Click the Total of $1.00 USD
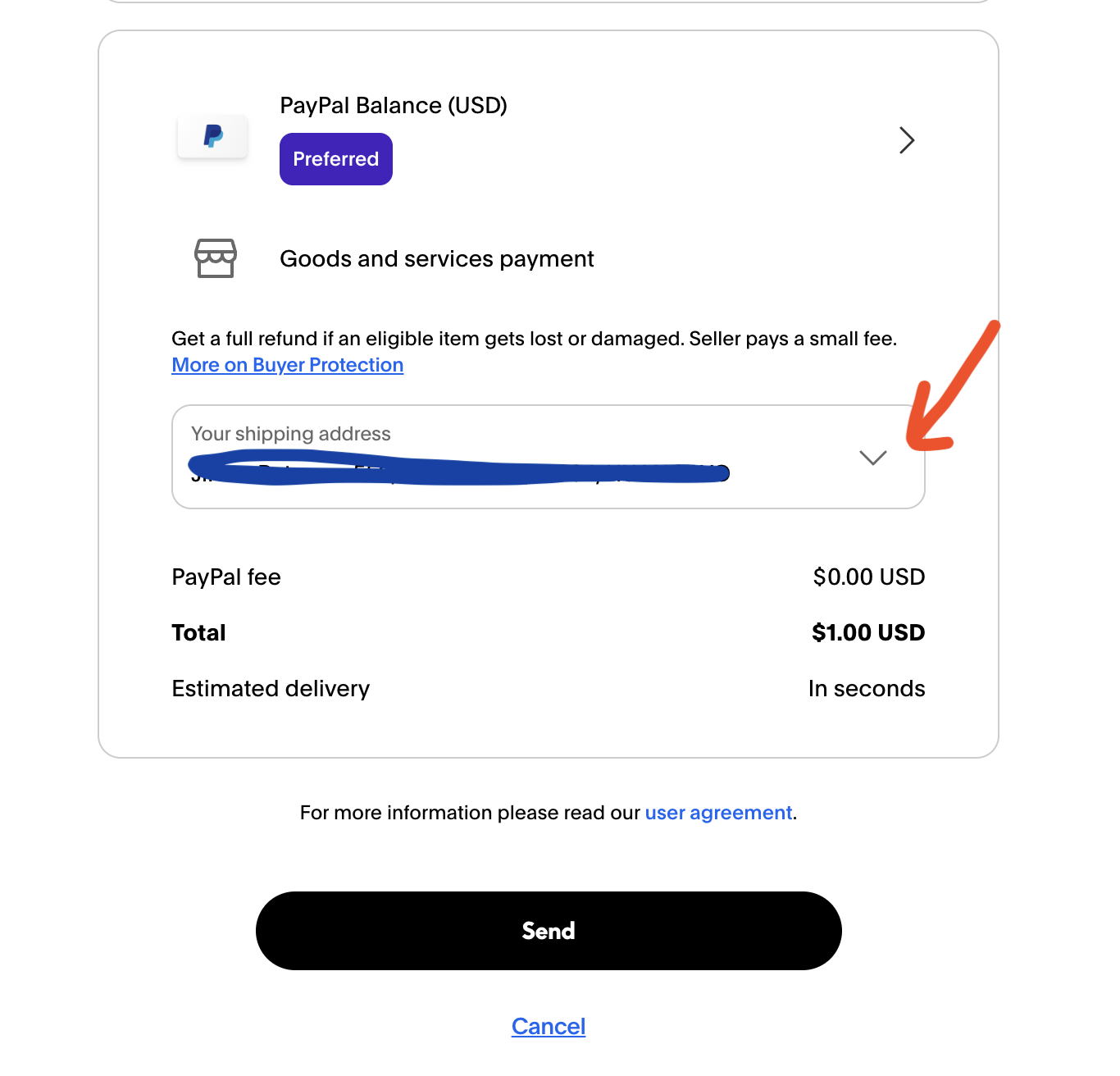Image resolution: width=1120 pixels, height=1076 pixels. click(867, 631)
